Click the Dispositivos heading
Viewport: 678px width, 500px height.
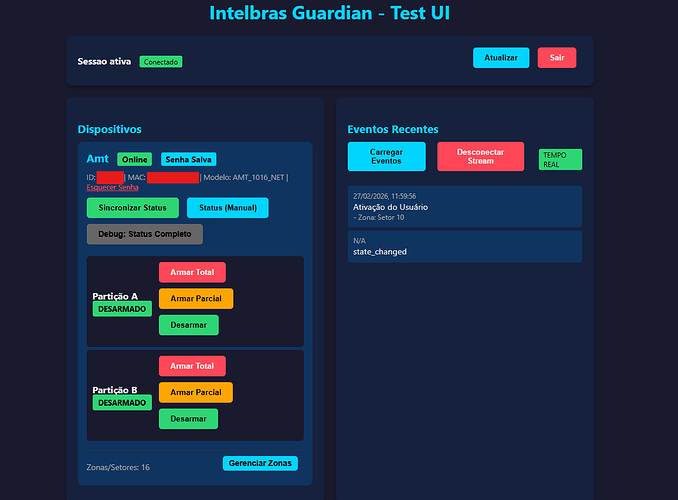[x=110, y=129]
